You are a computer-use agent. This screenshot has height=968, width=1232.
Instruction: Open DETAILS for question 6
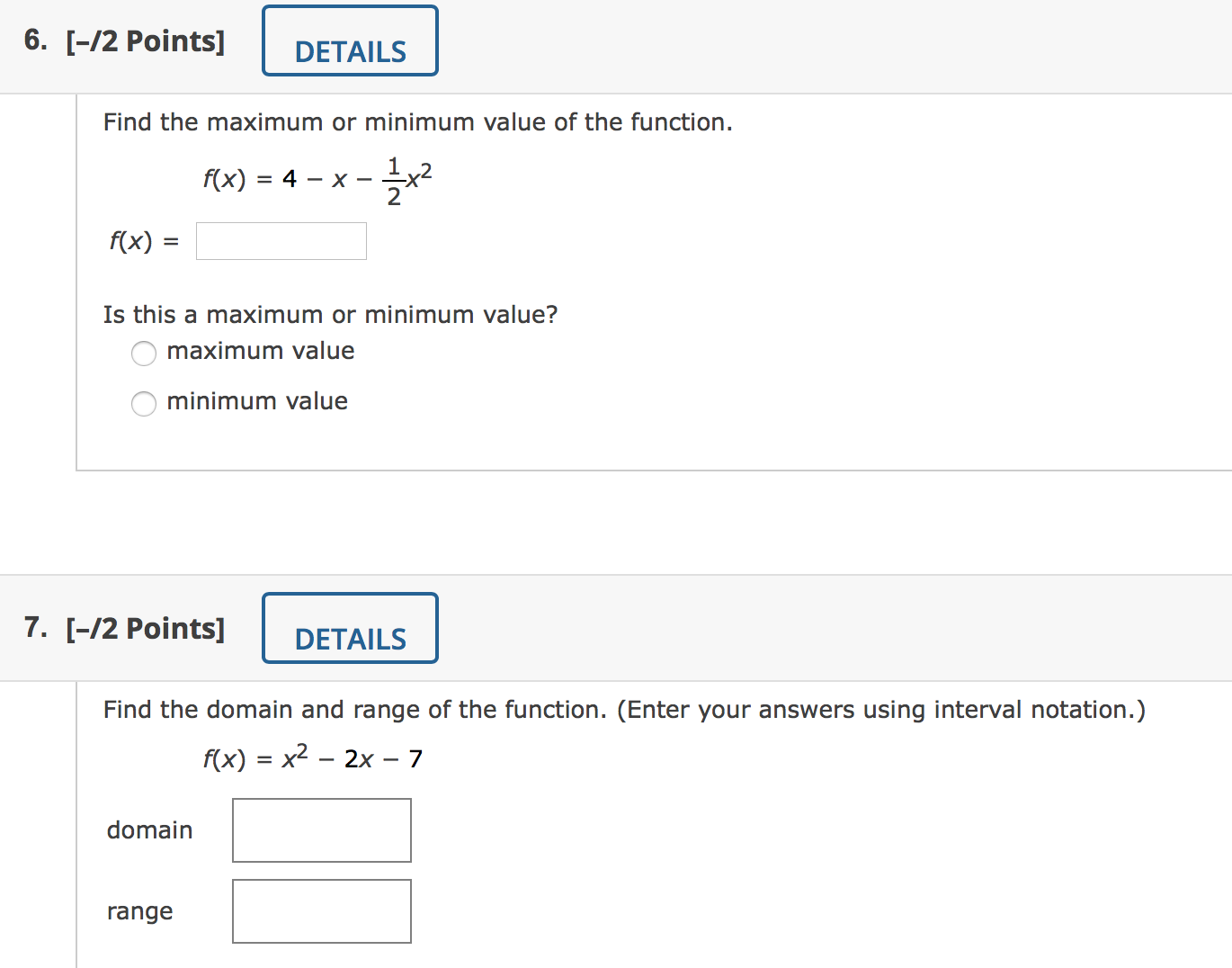[350, 40]
